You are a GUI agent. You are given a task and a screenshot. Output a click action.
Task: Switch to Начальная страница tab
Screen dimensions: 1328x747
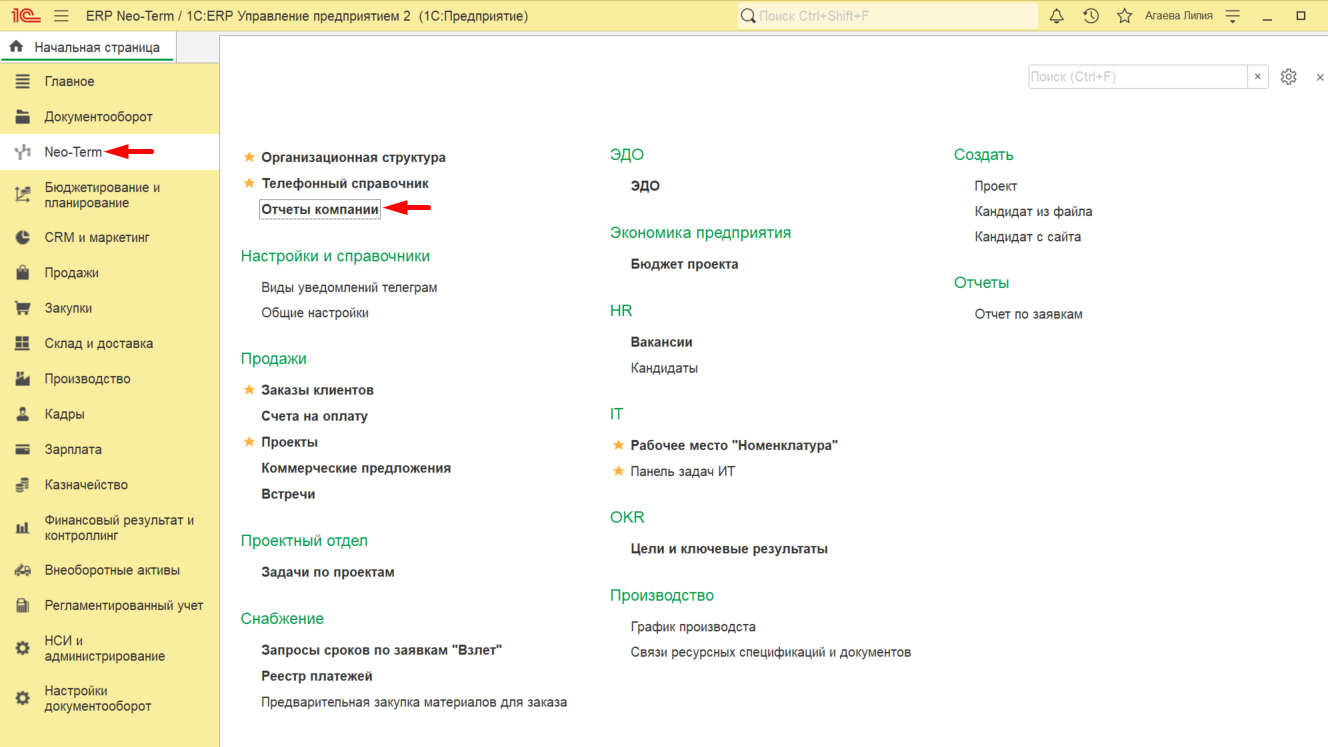click(87, 47)
